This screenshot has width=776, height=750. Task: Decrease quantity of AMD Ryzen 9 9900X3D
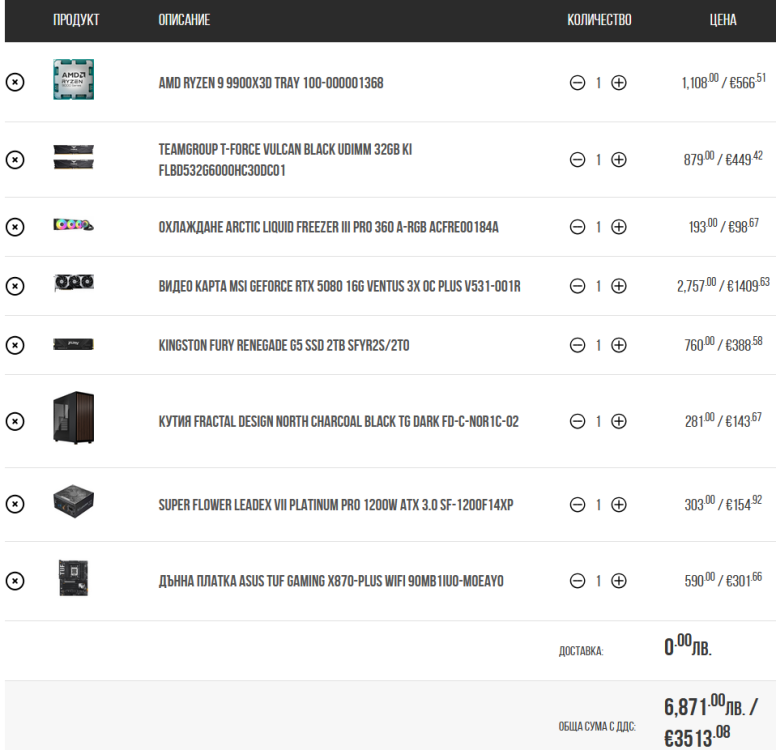point(577,83)
